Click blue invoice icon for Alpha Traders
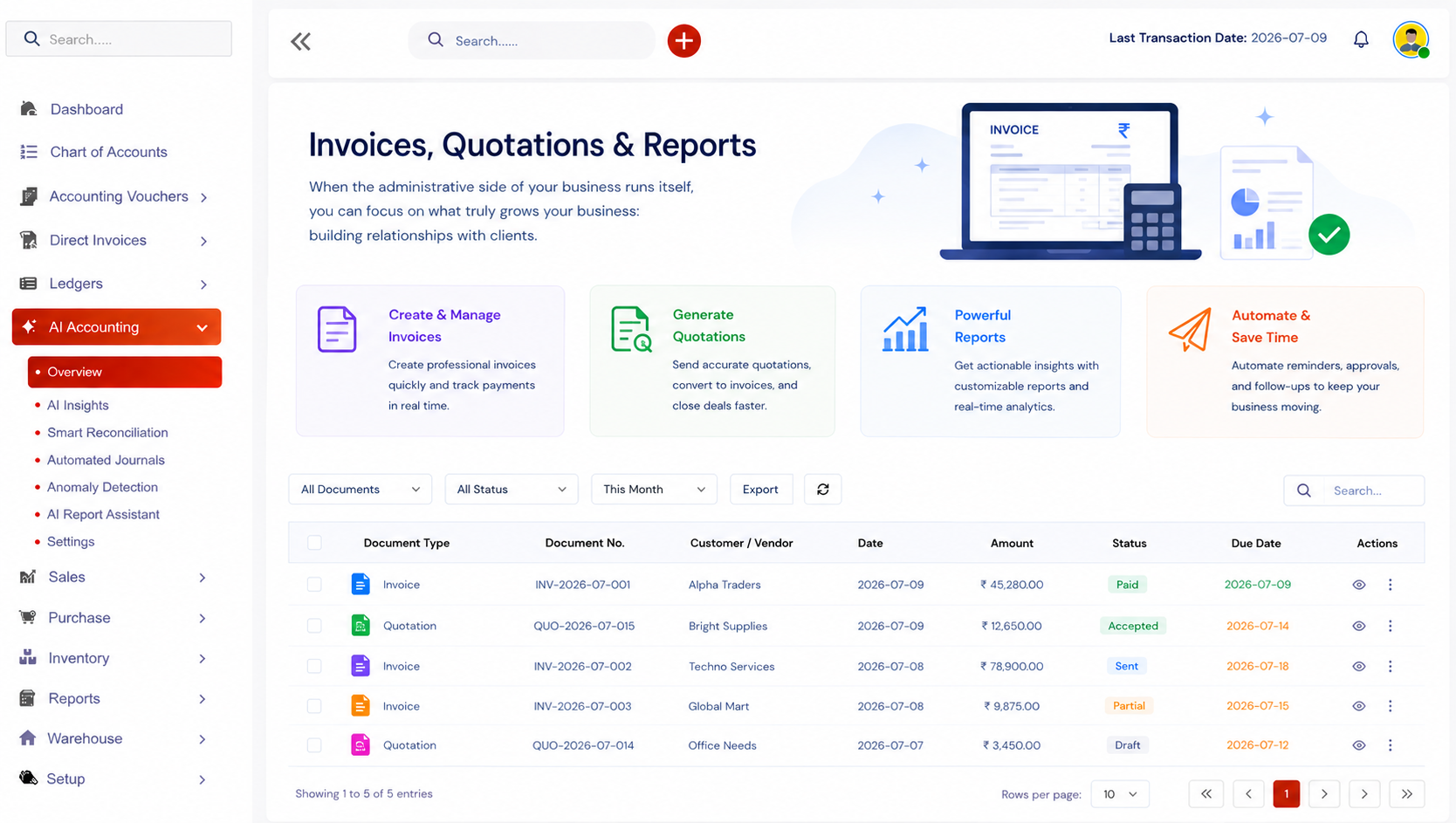This screenshot has width=1456, height=823. [x=361, y=584]
